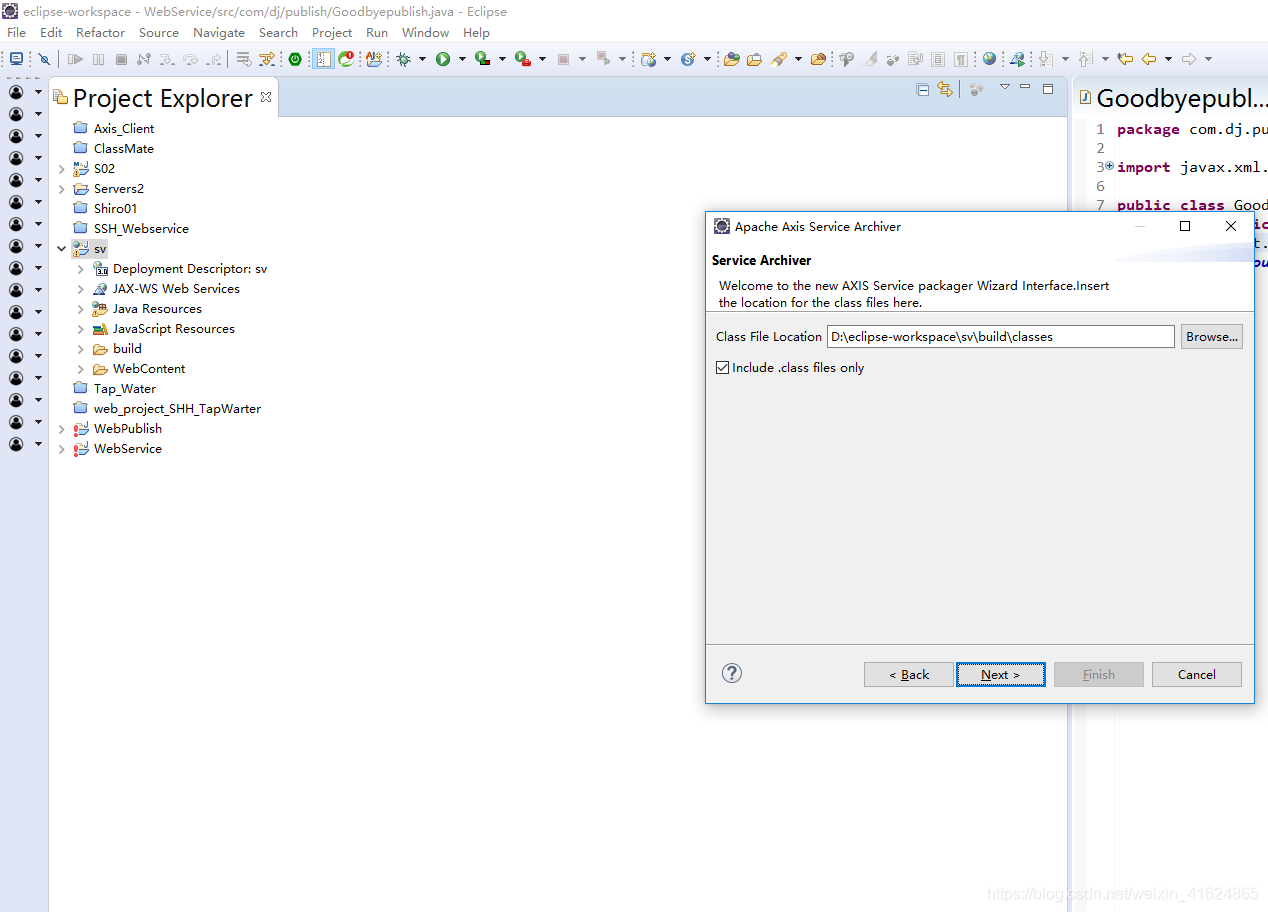Click the flashlight Search toolbar icon
The height and width of the screenshot is (912, 1268).
tap(779, 59)
